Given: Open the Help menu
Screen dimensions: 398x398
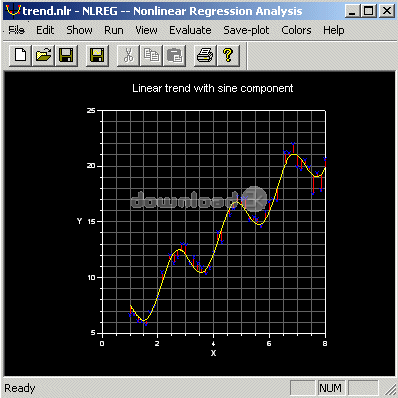Looking at the screenshot, I should point(333,30).
